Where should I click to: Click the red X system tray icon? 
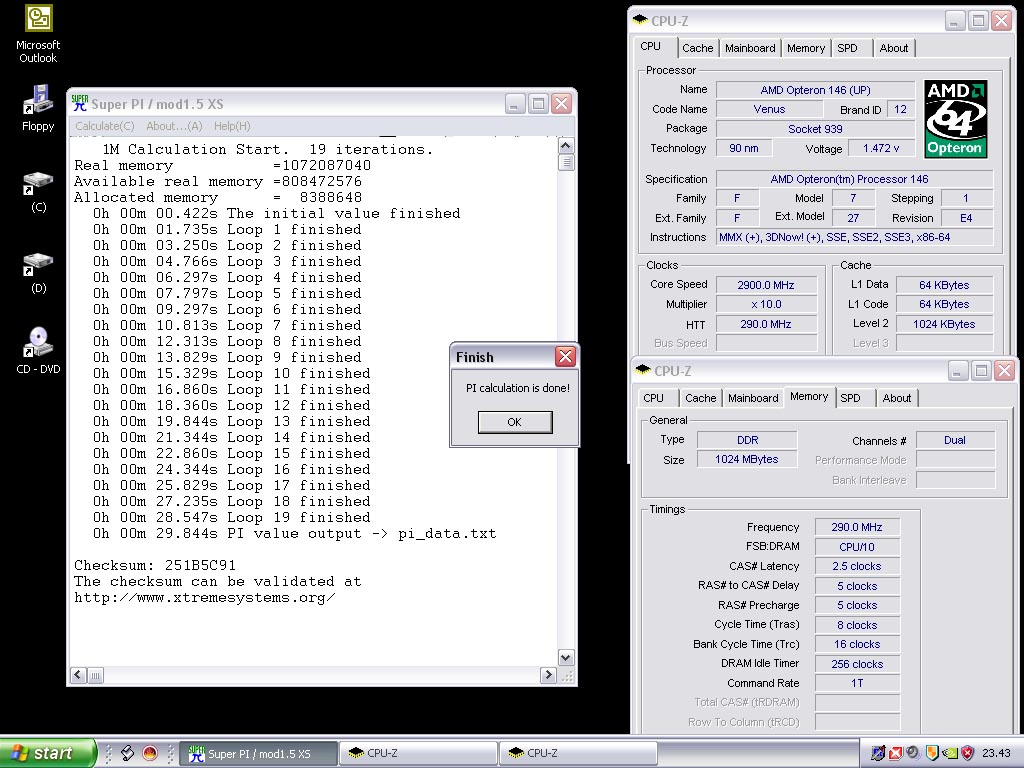click(x=895, y=753)
